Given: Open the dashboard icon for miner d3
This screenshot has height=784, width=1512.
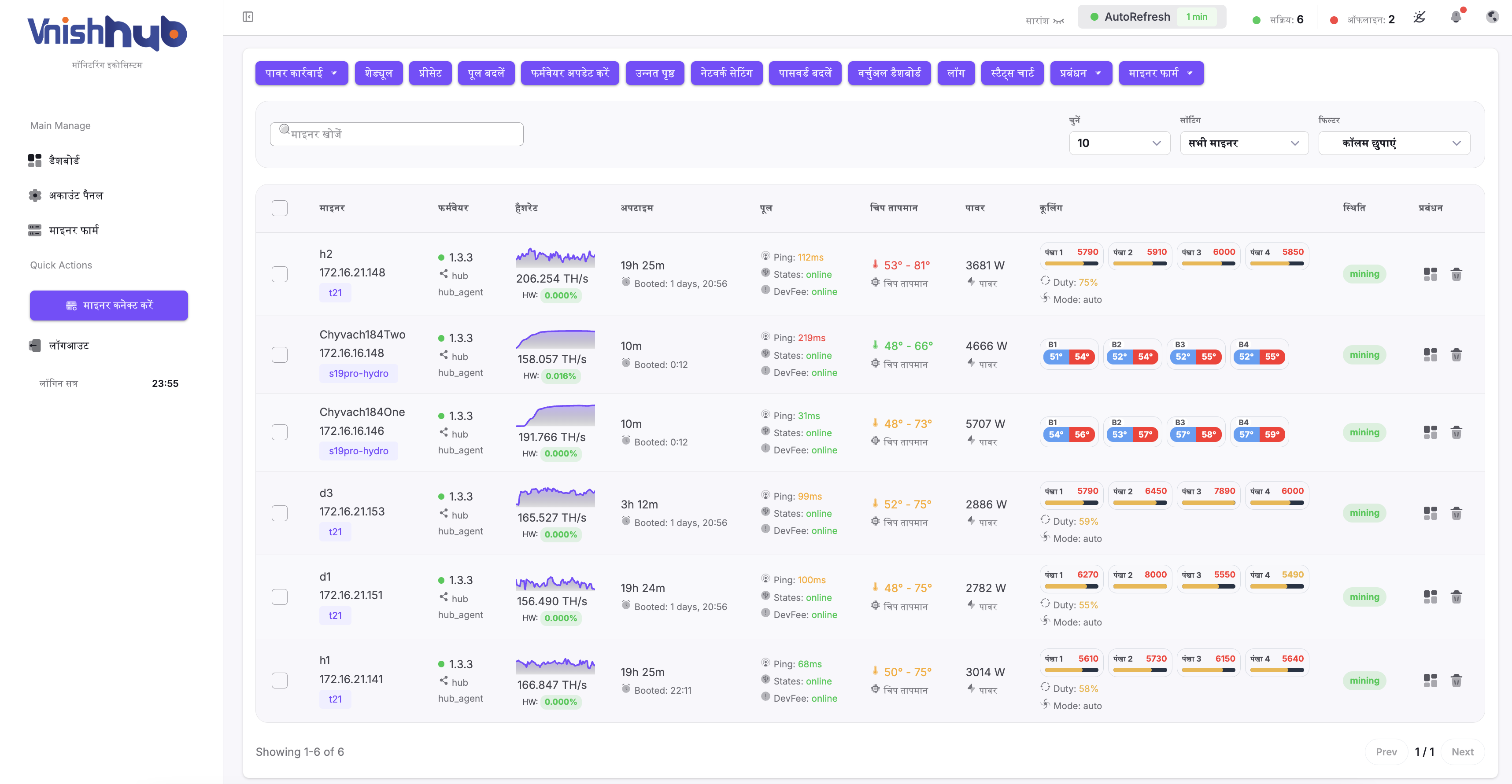Looking at the screenshot, I should pos(1431,513).
